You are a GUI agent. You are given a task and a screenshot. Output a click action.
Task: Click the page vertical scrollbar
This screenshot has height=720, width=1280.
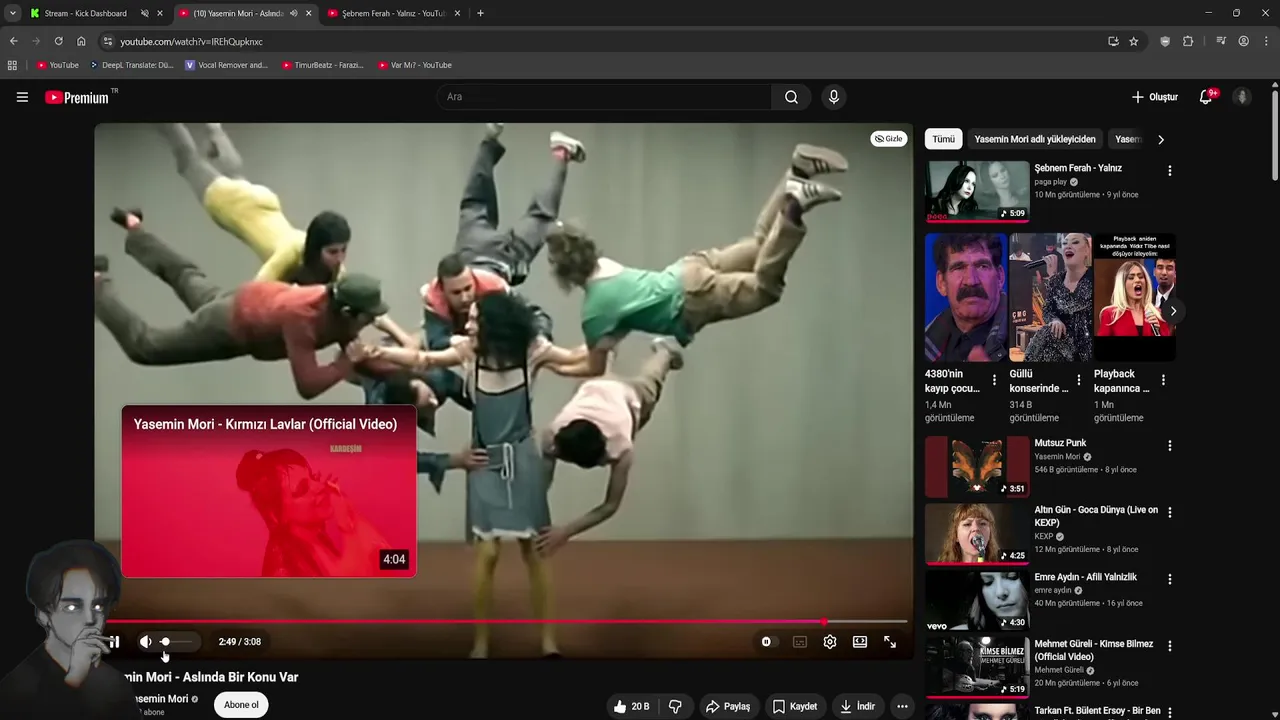point(1275,135)
